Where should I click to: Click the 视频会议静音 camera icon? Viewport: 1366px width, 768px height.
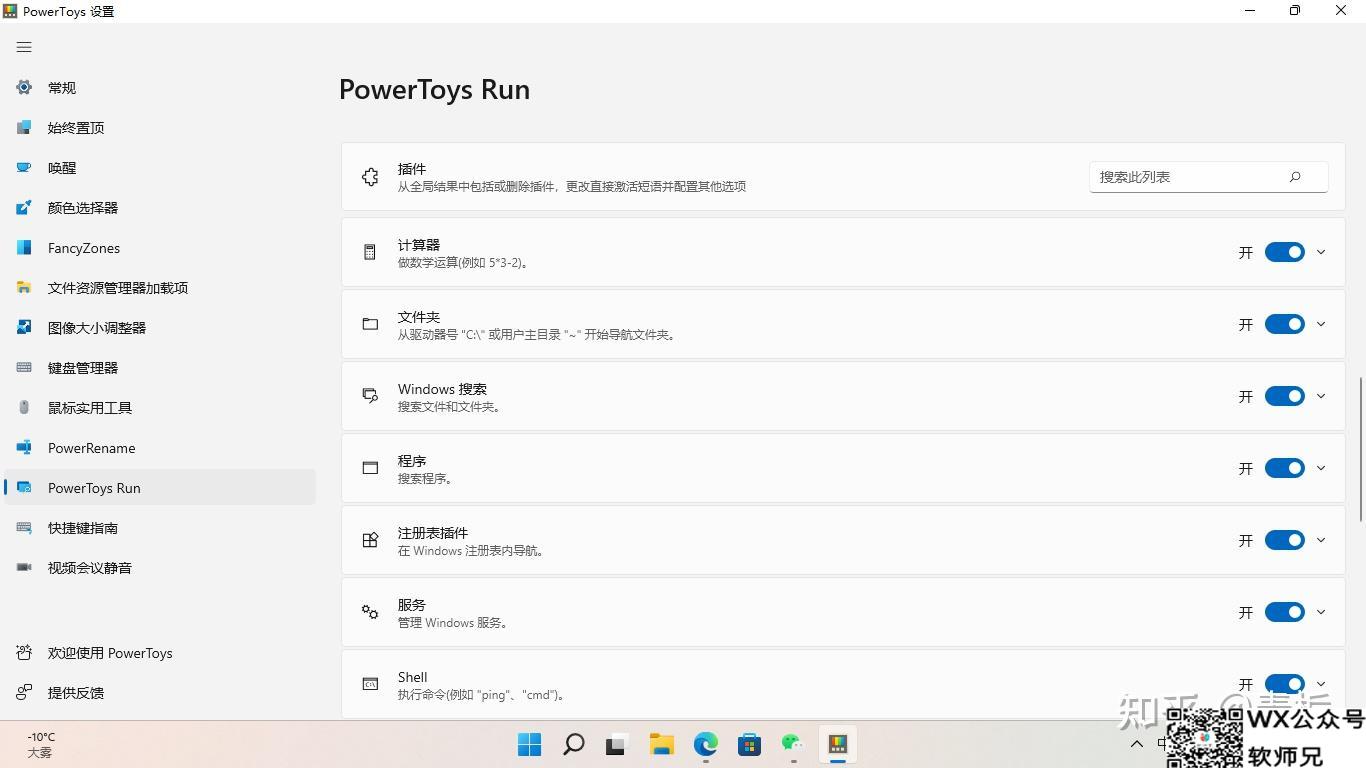tap(24, 568)
